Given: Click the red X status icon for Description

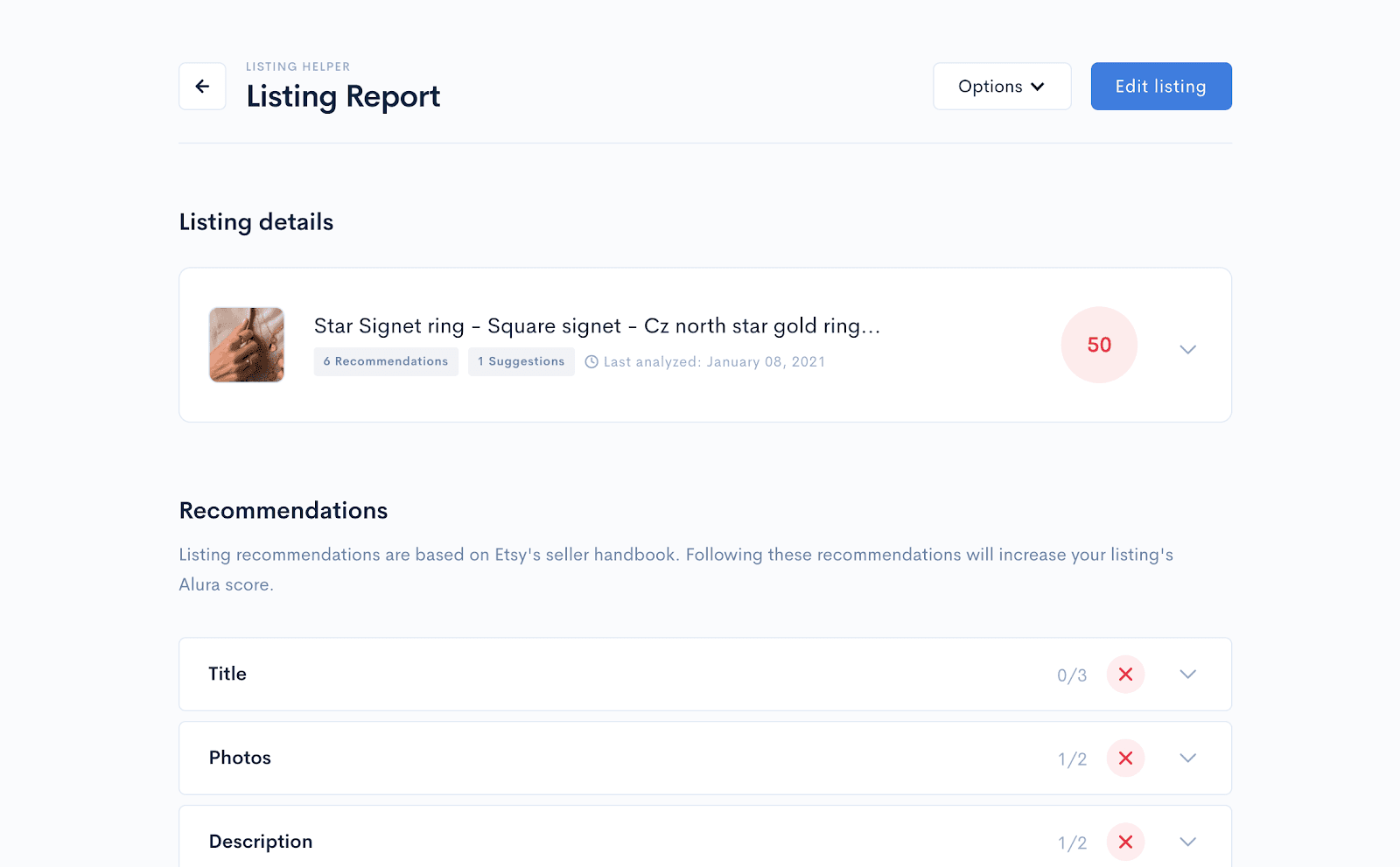Looking at the screenshot, I should tap(1125, 843).
